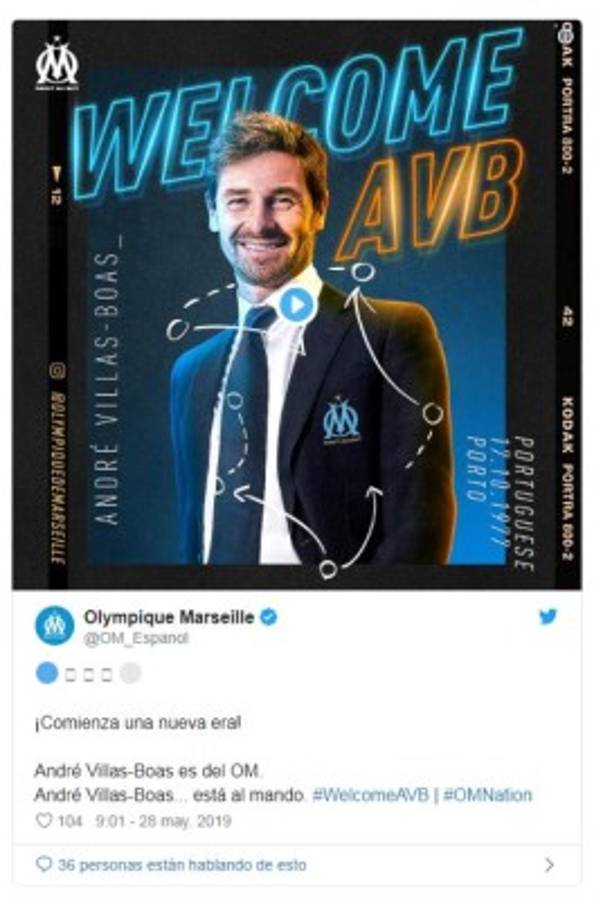
Task: Click the white circle emoji in tweet
Action: pyautogui.click(x=130, y=673)
